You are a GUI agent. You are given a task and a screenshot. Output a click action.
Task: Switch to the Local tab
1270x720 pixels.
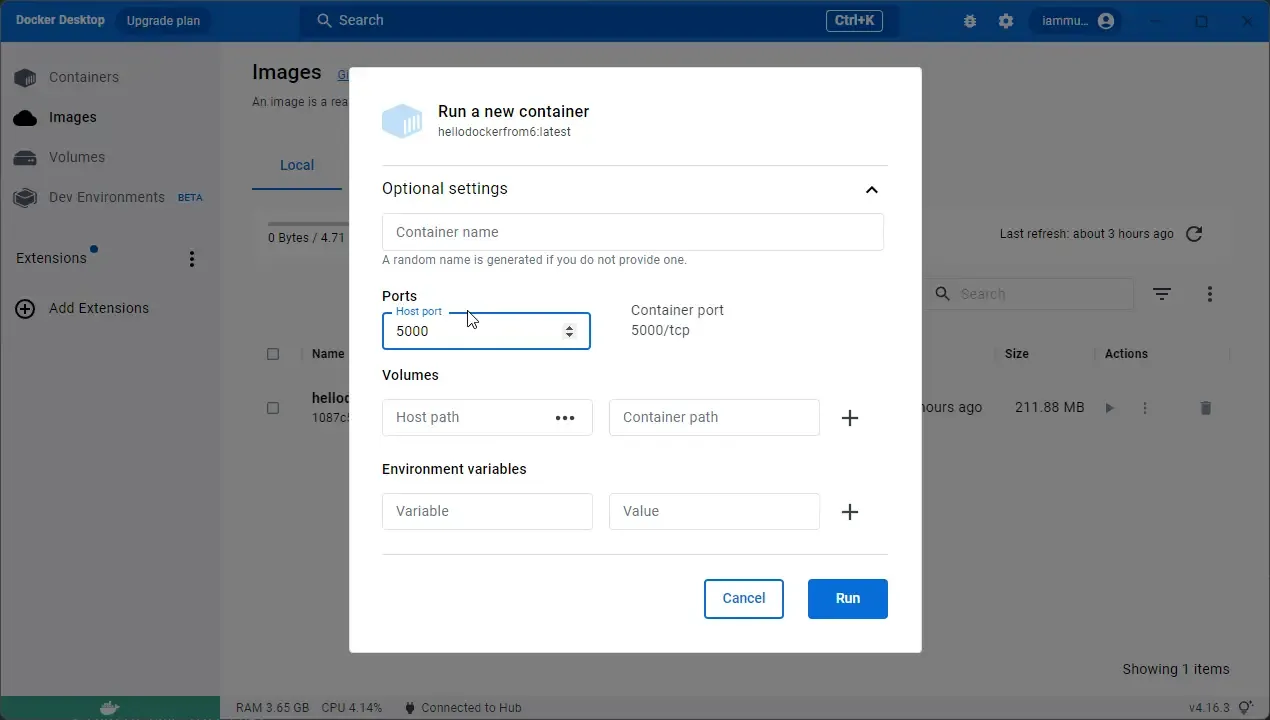pyautogui.click(x=296, y=165)
